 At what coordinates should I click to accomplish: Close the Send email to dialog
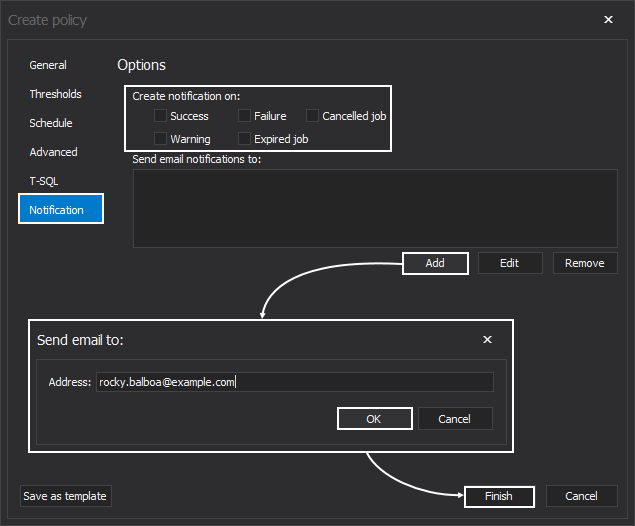point(487,339)
